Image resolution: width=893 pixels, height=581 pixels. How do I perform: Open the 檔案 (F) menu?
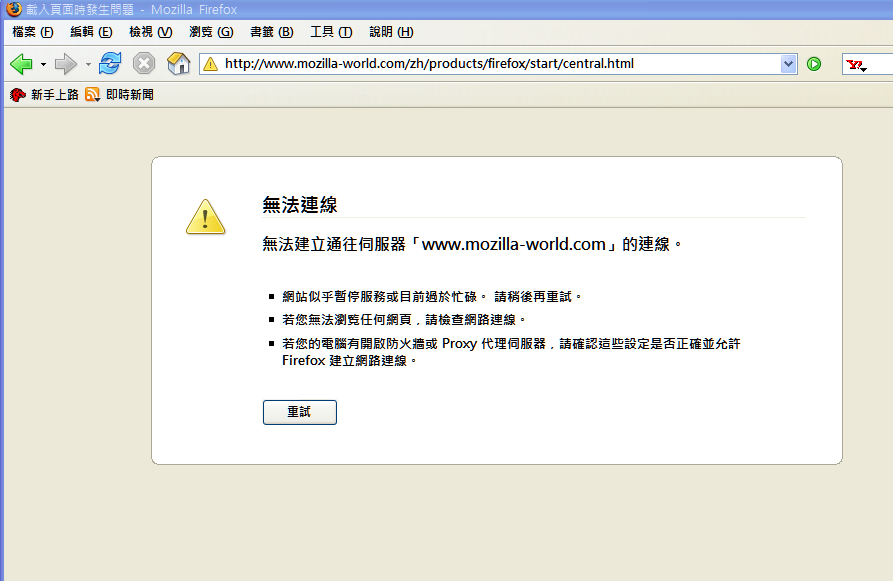tap(33, 32)
